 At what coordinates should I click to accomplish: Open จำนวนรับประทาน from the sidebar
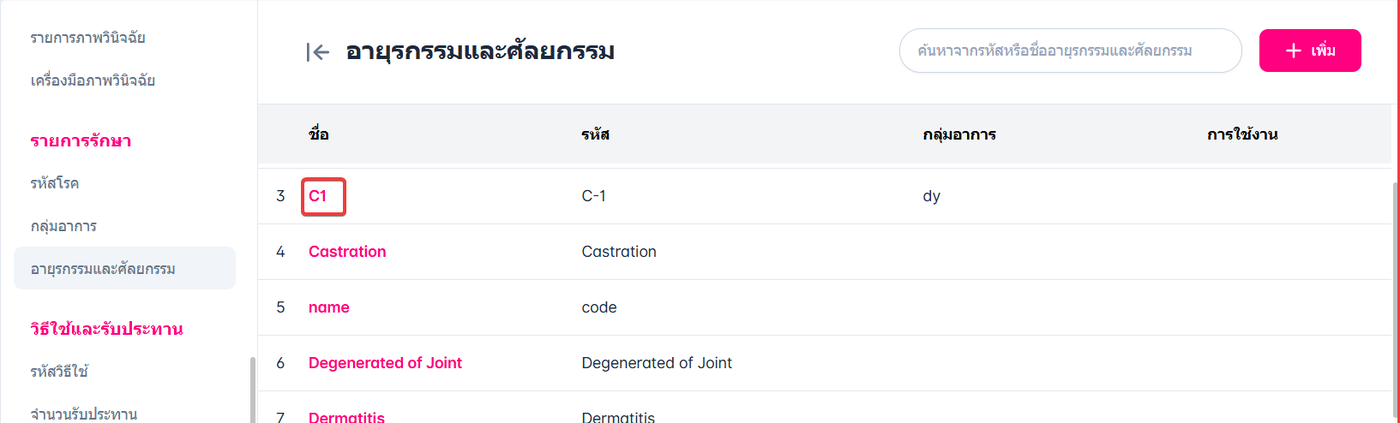[84, 414]
